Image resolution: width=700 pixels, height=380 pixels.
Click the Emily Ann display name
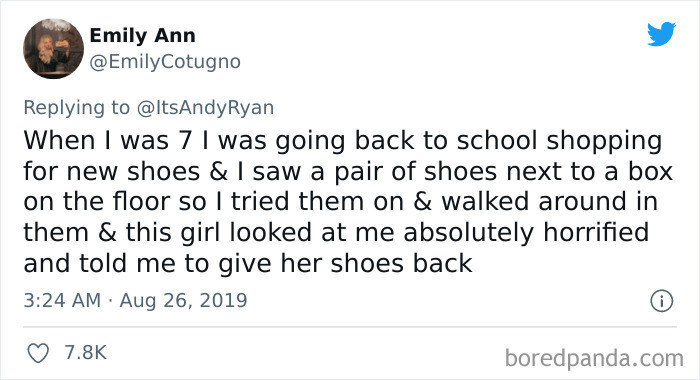(x=142, y=36)
